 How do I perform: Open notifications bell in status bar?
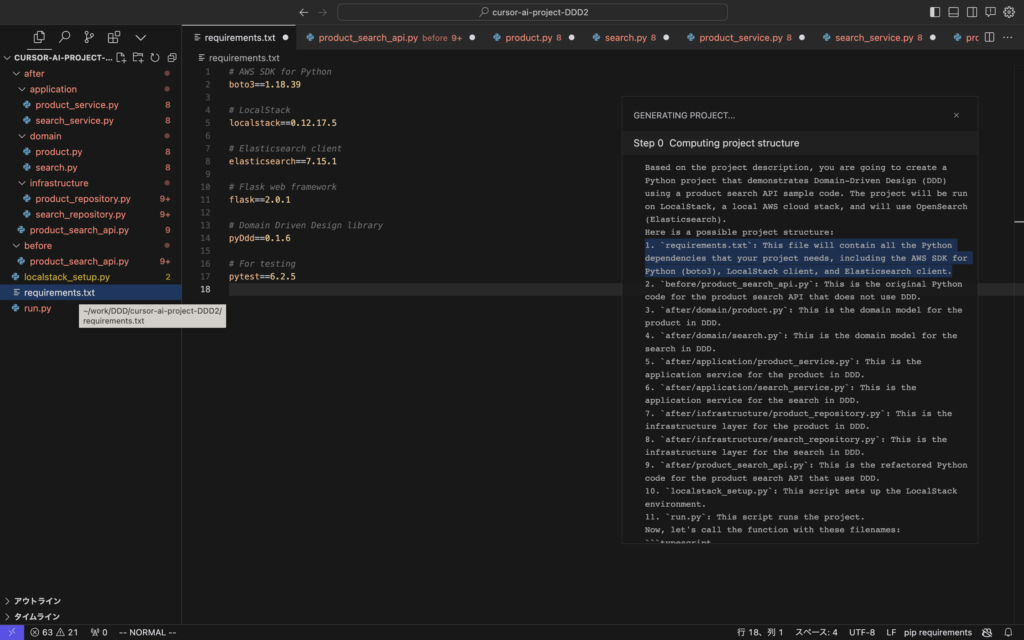pyautogui.click(x=1008, y=632)
